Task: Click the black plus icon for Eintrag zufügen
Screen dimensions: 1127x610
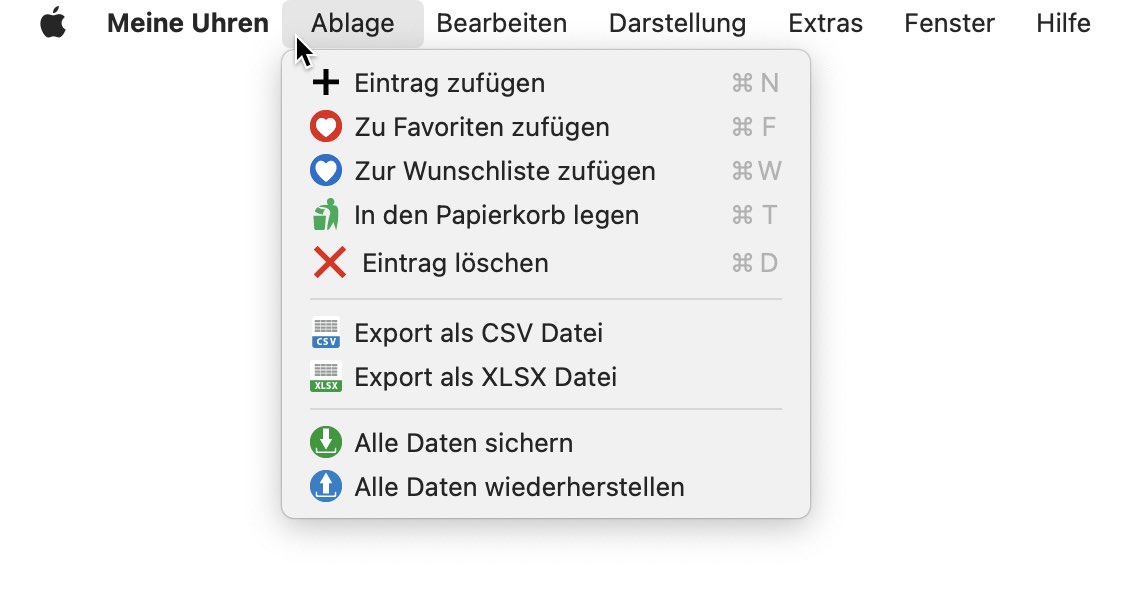Action: (326, 83)
